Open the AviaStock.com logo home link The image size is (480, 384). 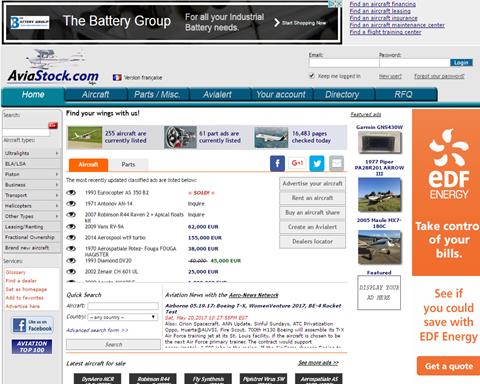(x=53, y=67)
